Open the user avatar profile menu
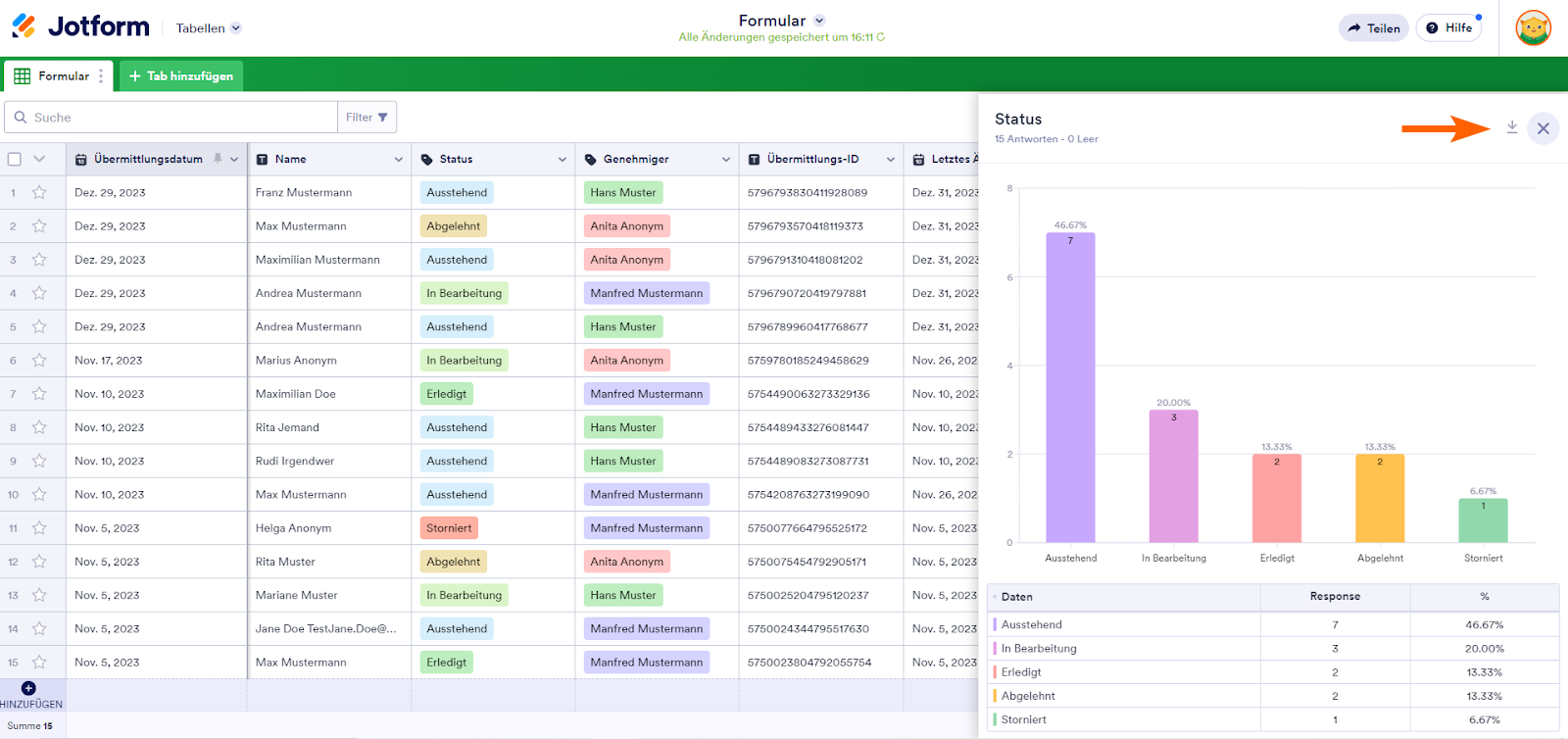 tap(1533, 27)
